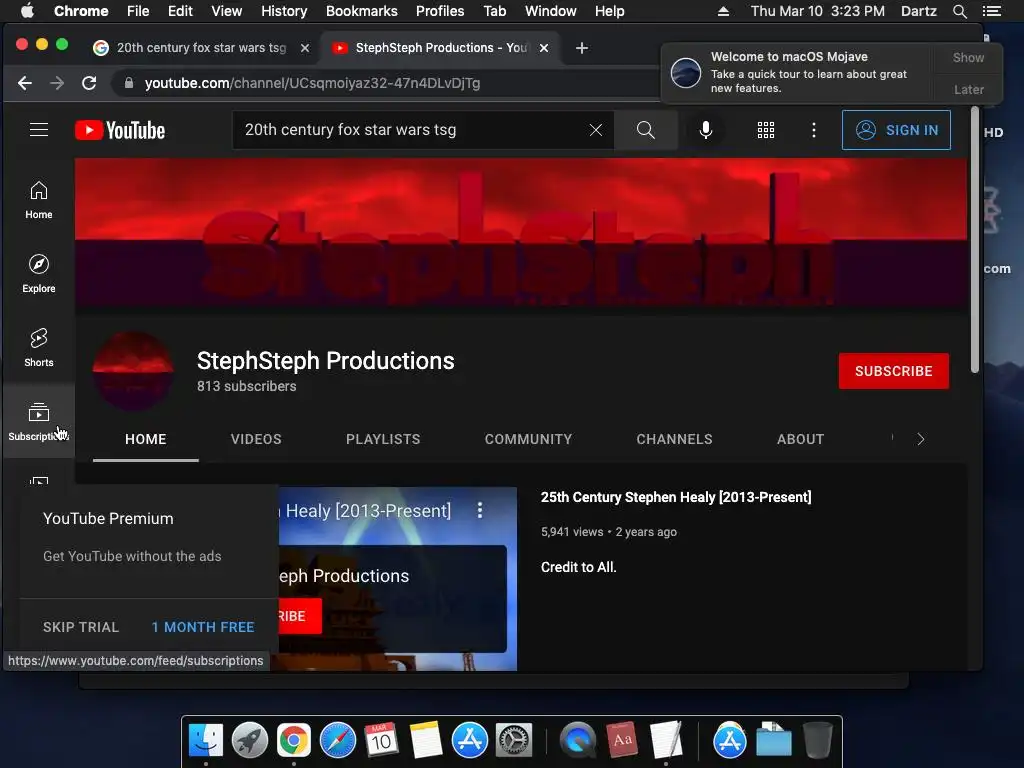Open Launchpad from the Dock
This screenshot has height=768, width=1024.
click(x=249, y=741)
